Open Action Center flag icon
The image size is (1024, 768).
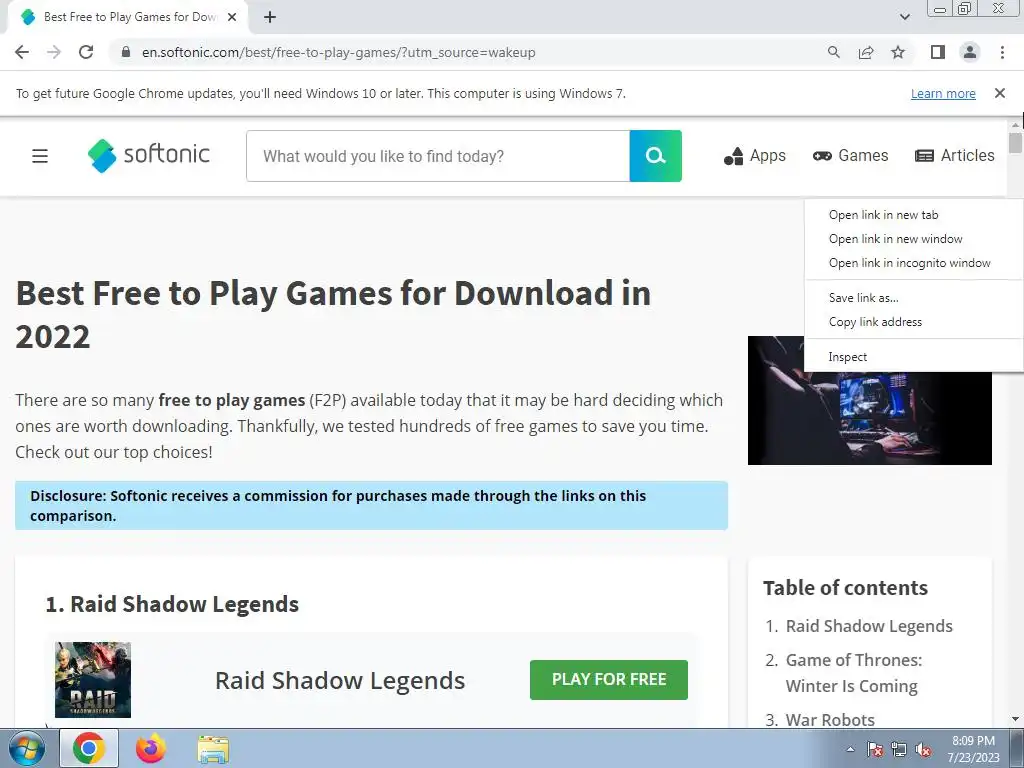(874, 750)
